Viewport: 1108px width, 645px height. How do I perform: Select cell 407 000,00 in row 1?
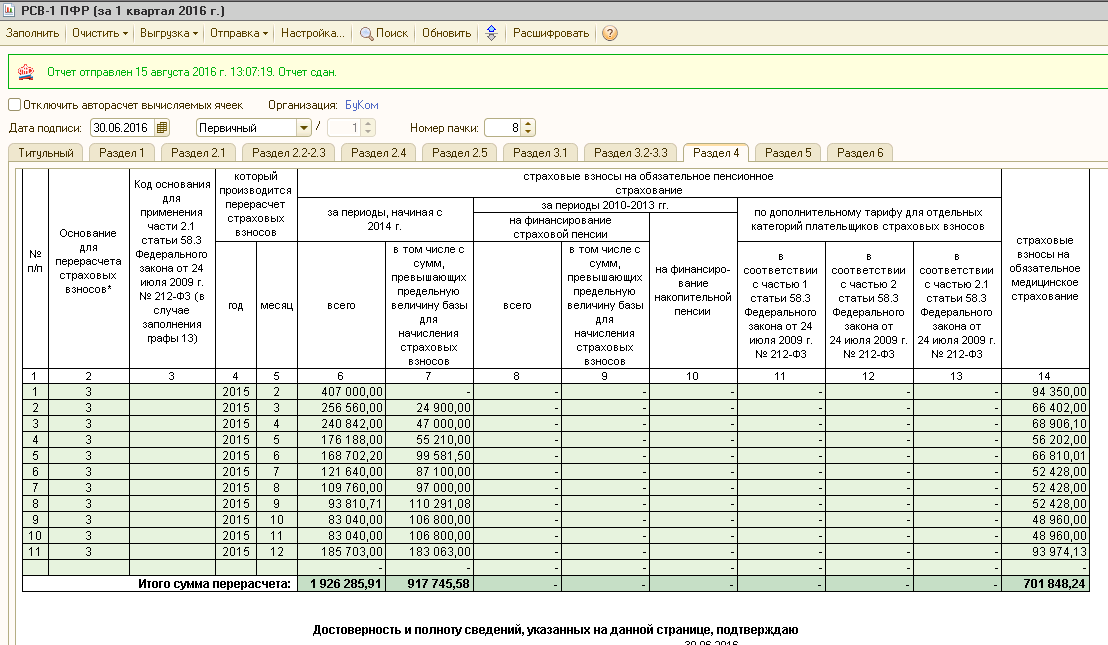341,391
